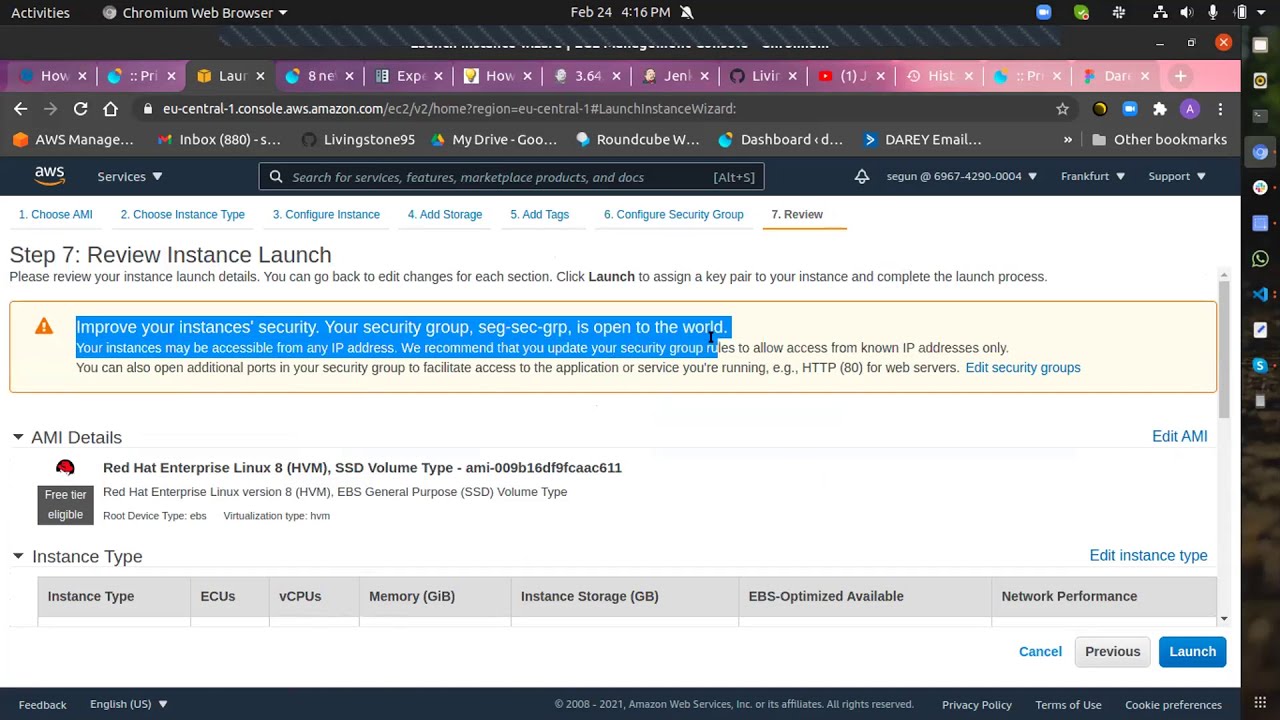Click the Previous button
1280x720 pixels.
click(x=1112, y=652)
